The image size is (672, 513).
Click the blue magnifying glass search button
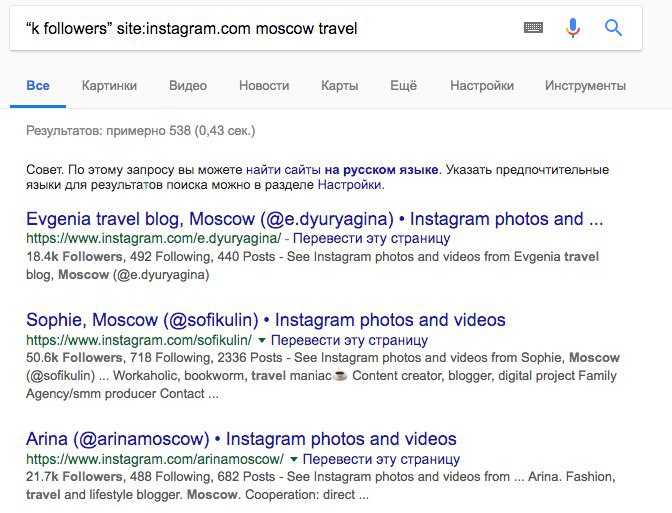click(x=614, y=28)
